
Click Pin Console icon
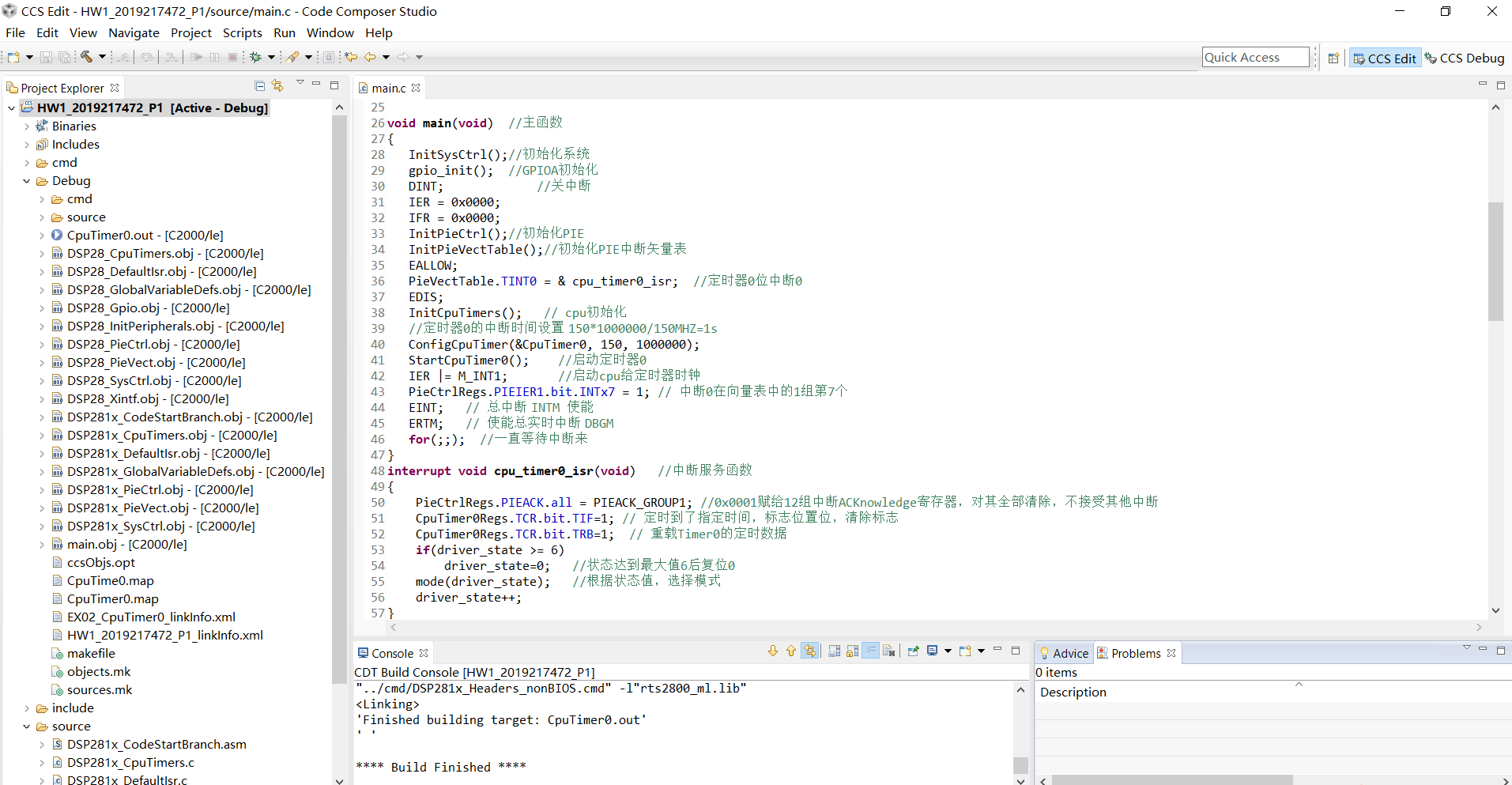click(x=914, y=651)
